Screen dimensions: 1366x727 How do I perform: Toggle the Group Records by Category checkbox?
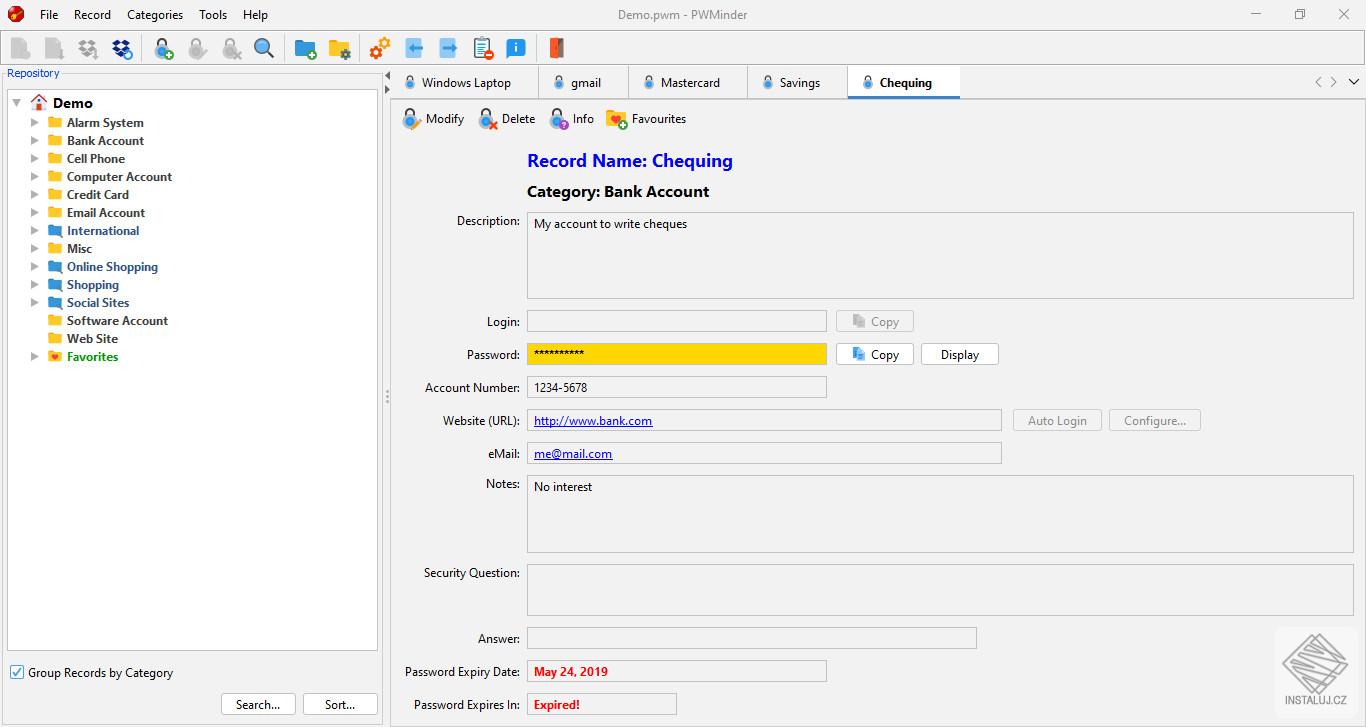[17, 672]
